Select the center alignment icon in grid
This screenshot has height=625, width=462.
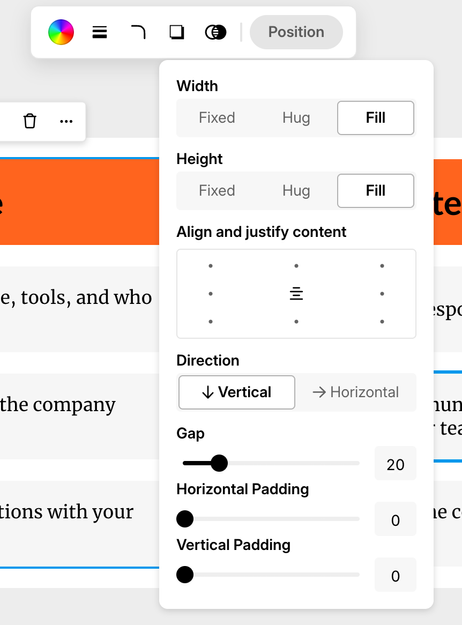(x=296, y=294)
